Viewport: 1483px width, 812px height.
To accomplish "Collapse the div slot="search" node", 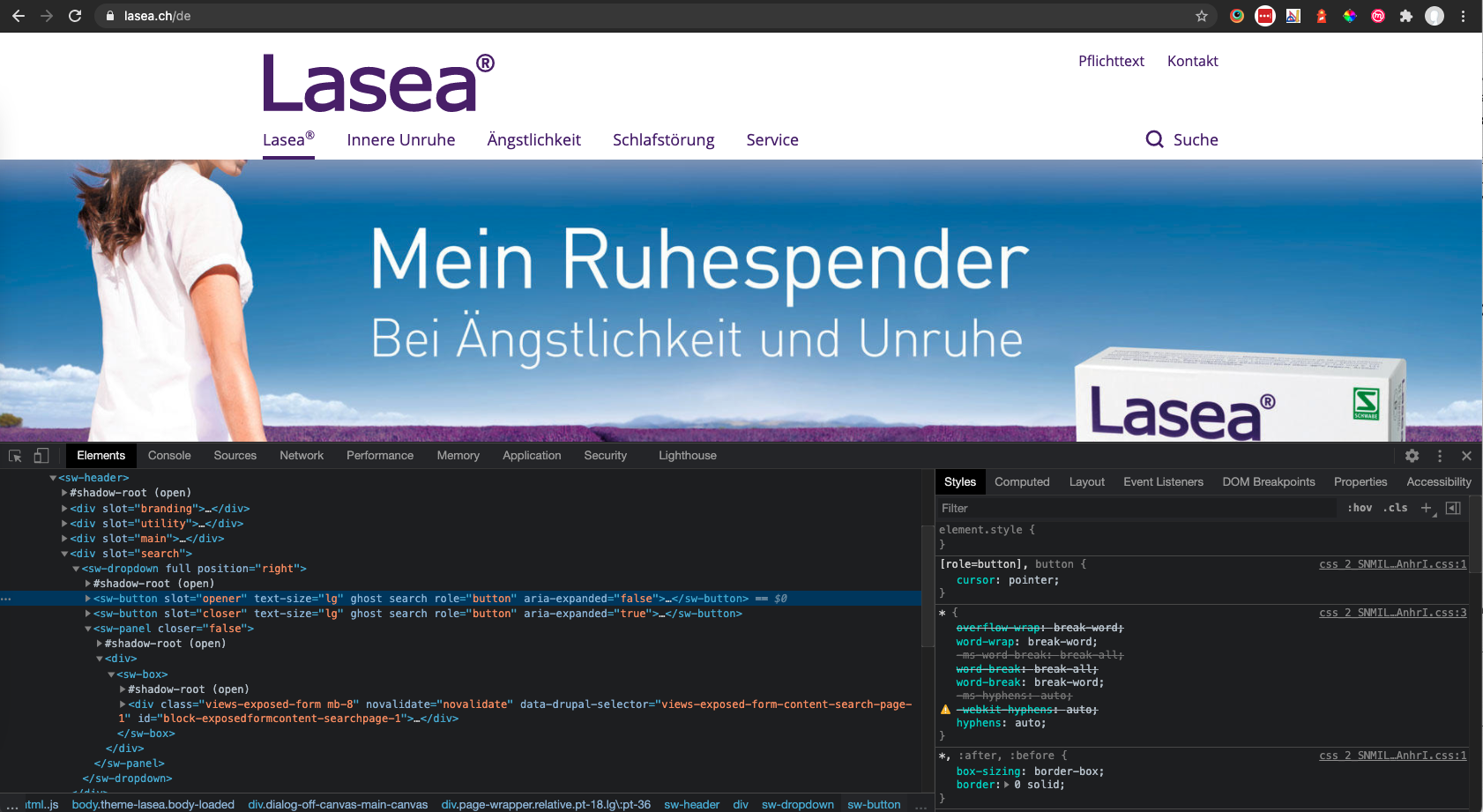I will [64, 554].
